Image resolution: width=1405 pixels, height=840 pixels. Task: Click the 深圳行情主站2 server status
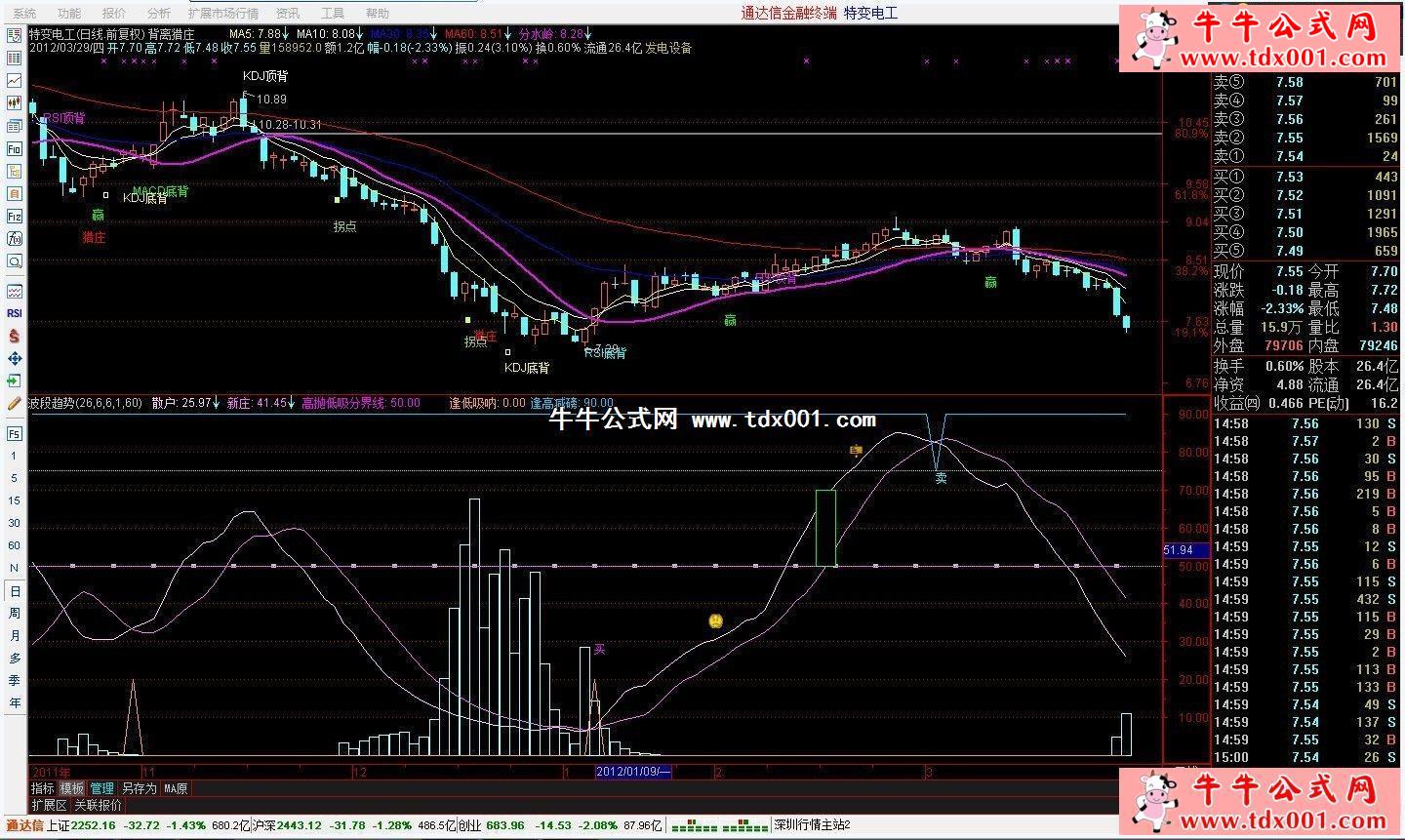click(812, 825)
